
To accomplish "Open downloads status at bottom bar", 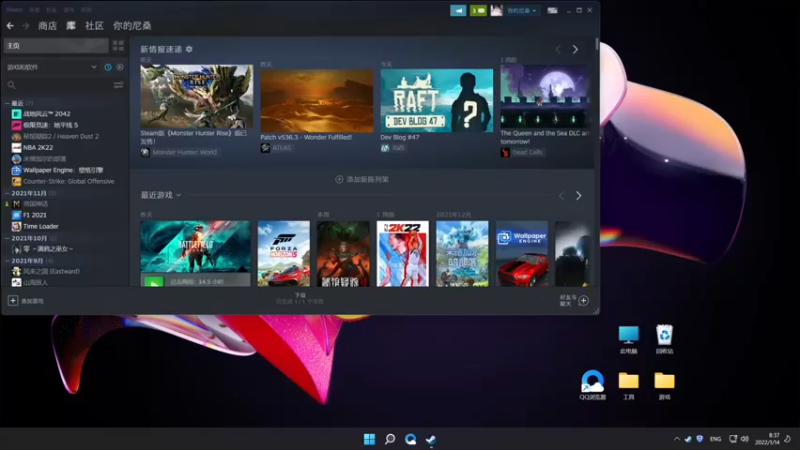I will pos(299,298).
